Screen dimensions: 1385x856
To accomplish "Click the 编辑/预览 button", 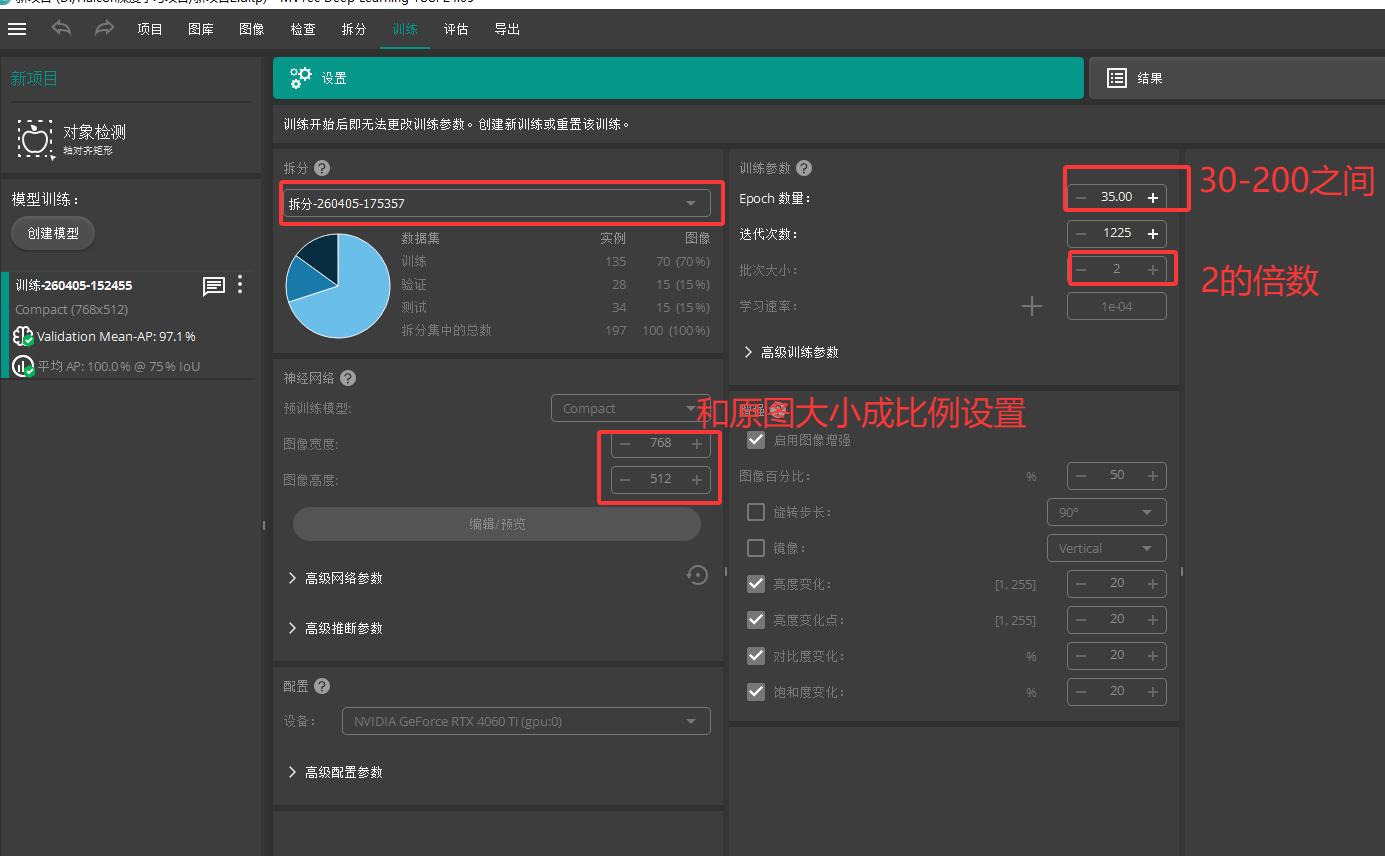I will tap(497, 524).
